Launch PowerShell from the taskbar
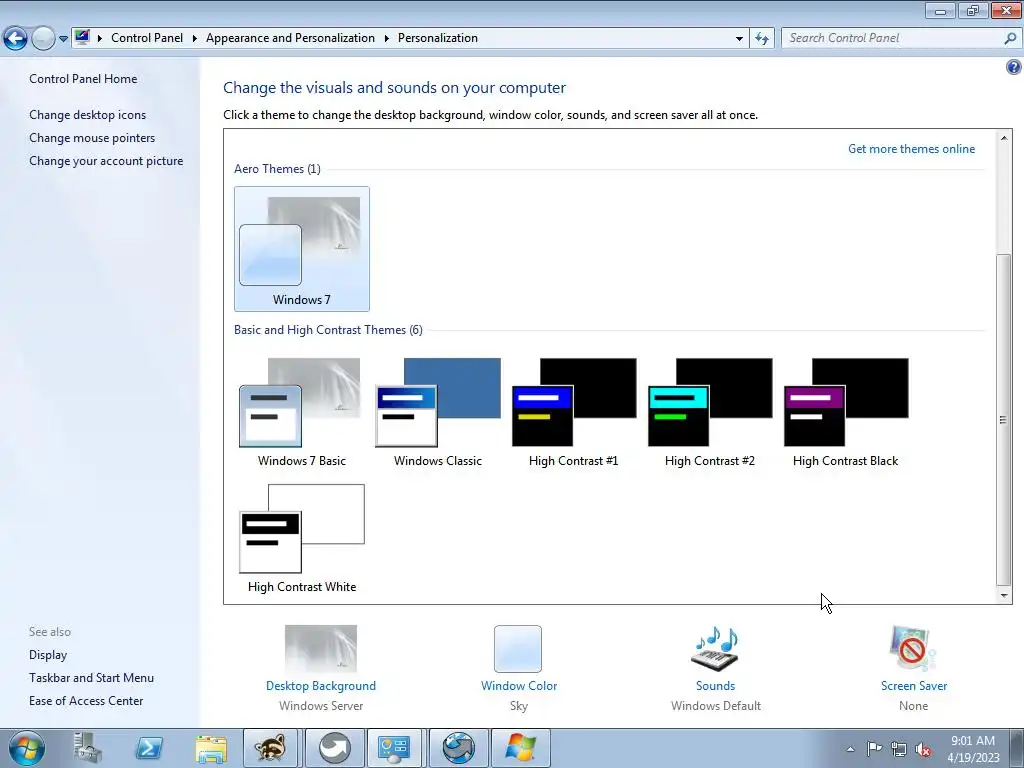Screen dimensions: 1024x768 pyautogui.click(x=148, y=748)
